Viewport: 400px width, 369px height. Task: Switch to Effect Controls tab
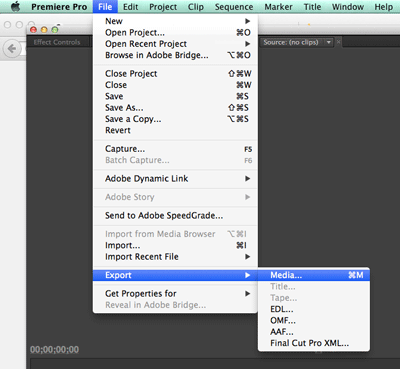click(x=57, y=42)
